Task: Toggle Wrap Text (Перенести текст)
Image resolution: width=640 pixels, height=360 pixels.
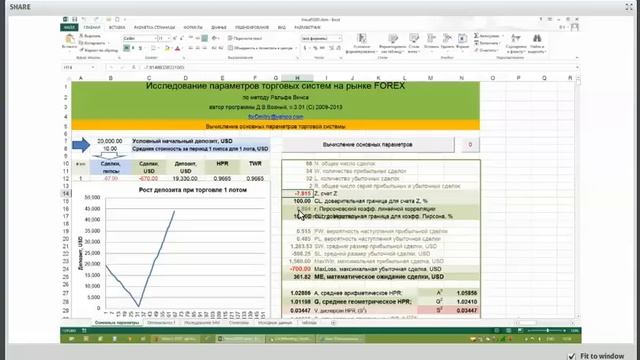Action: [x=245, y=38]
